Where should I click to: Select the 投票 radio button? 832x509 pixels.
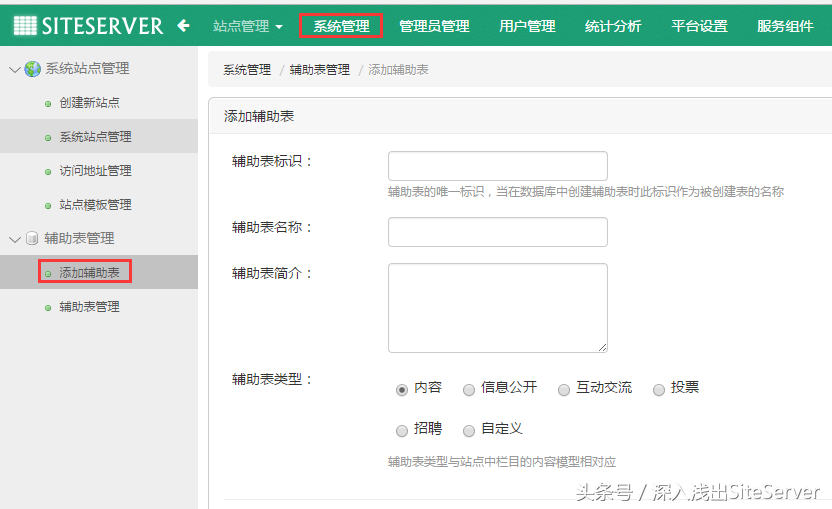point(658,390)
